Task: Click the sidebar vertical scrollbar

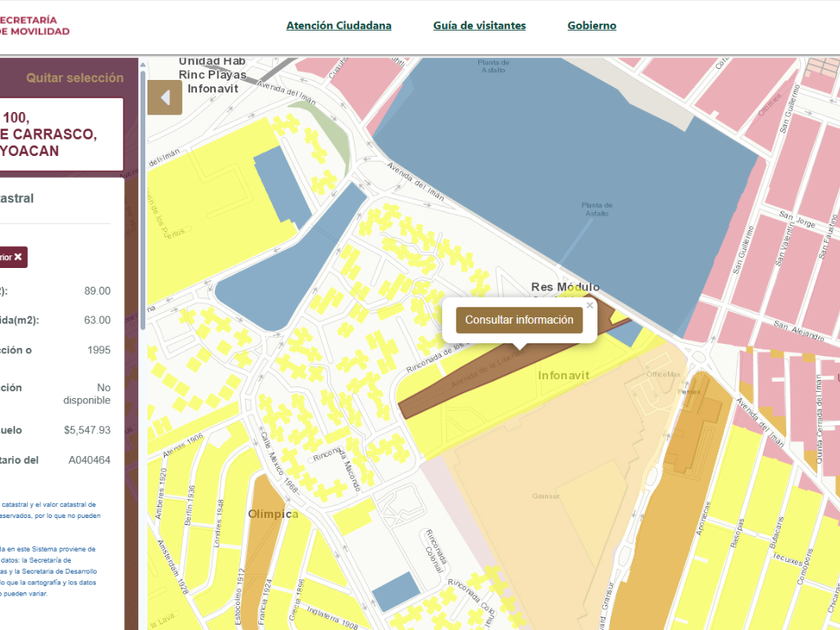Action: coord(142,200)
